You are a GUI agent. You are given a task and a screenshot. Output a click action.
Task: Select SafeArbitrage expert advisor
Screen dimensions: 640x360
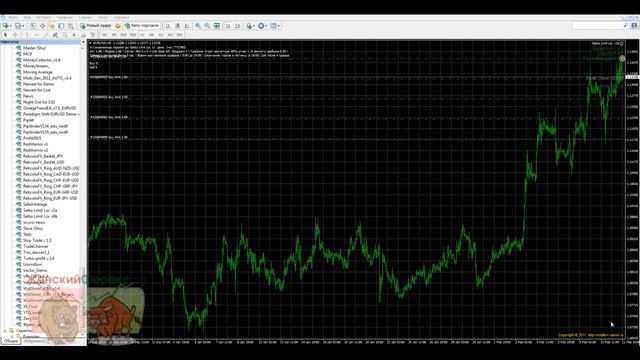35,204
